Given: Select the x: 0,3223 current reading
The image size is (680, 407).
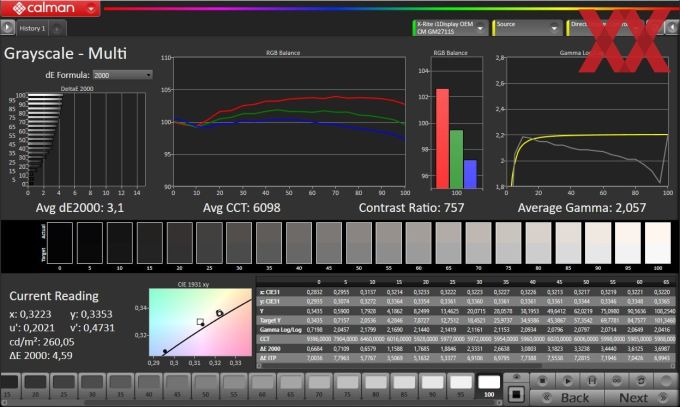Looking at the screenshot, I should [x=30, y=314].
